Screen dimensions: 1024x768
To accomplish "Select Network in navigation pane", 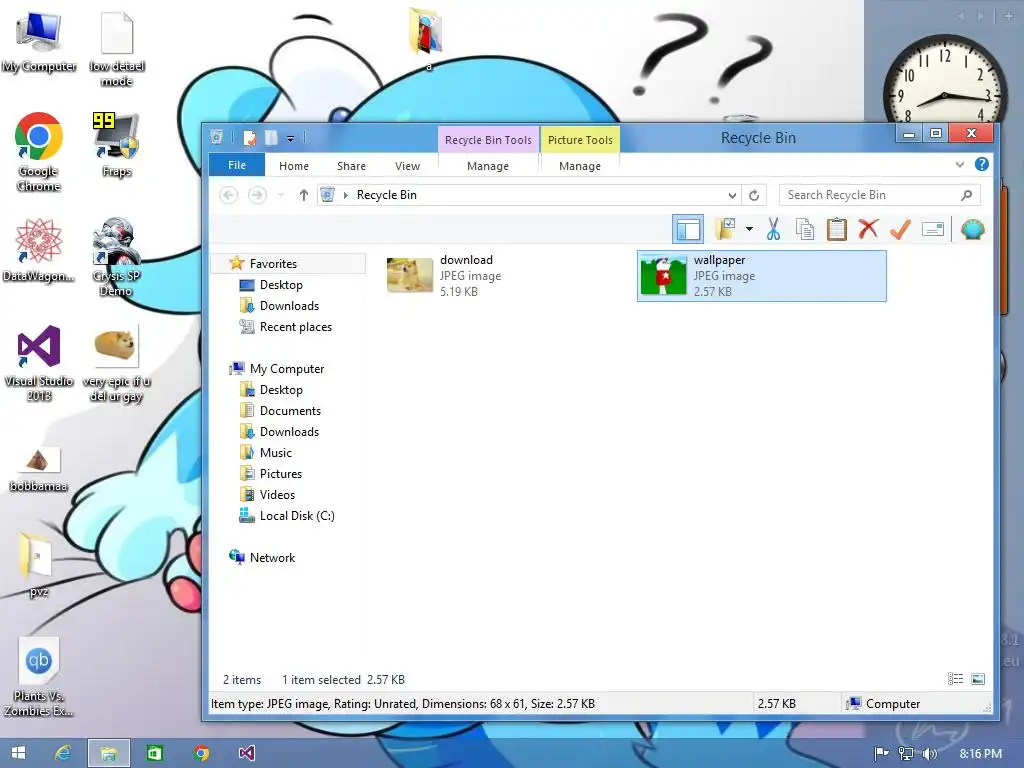I will [272, 558].
